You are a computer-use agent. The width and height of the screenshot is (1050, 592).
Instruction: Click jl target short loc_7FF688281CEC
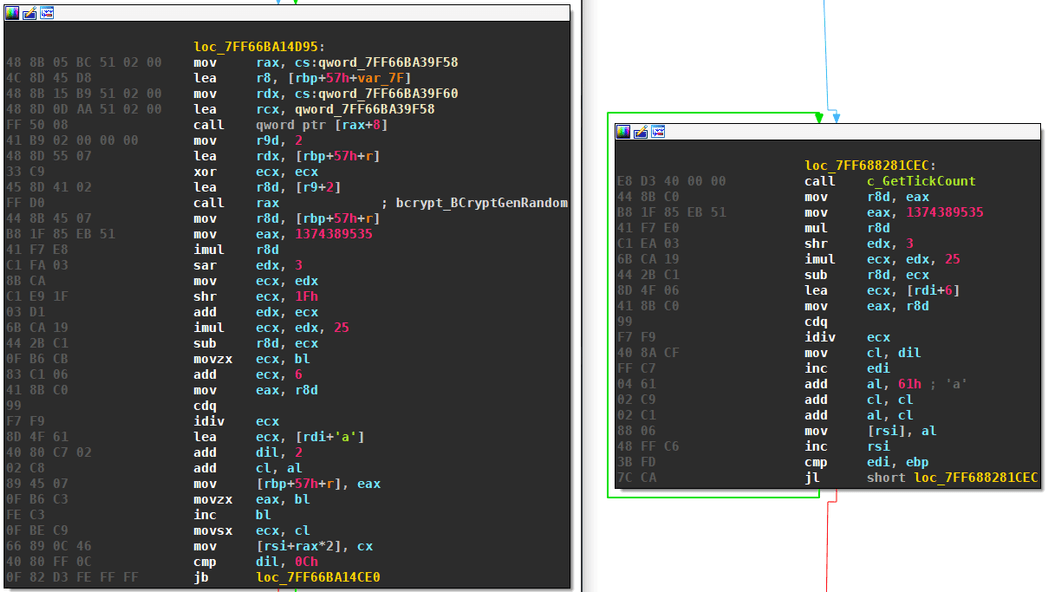[x=952, y=477]
